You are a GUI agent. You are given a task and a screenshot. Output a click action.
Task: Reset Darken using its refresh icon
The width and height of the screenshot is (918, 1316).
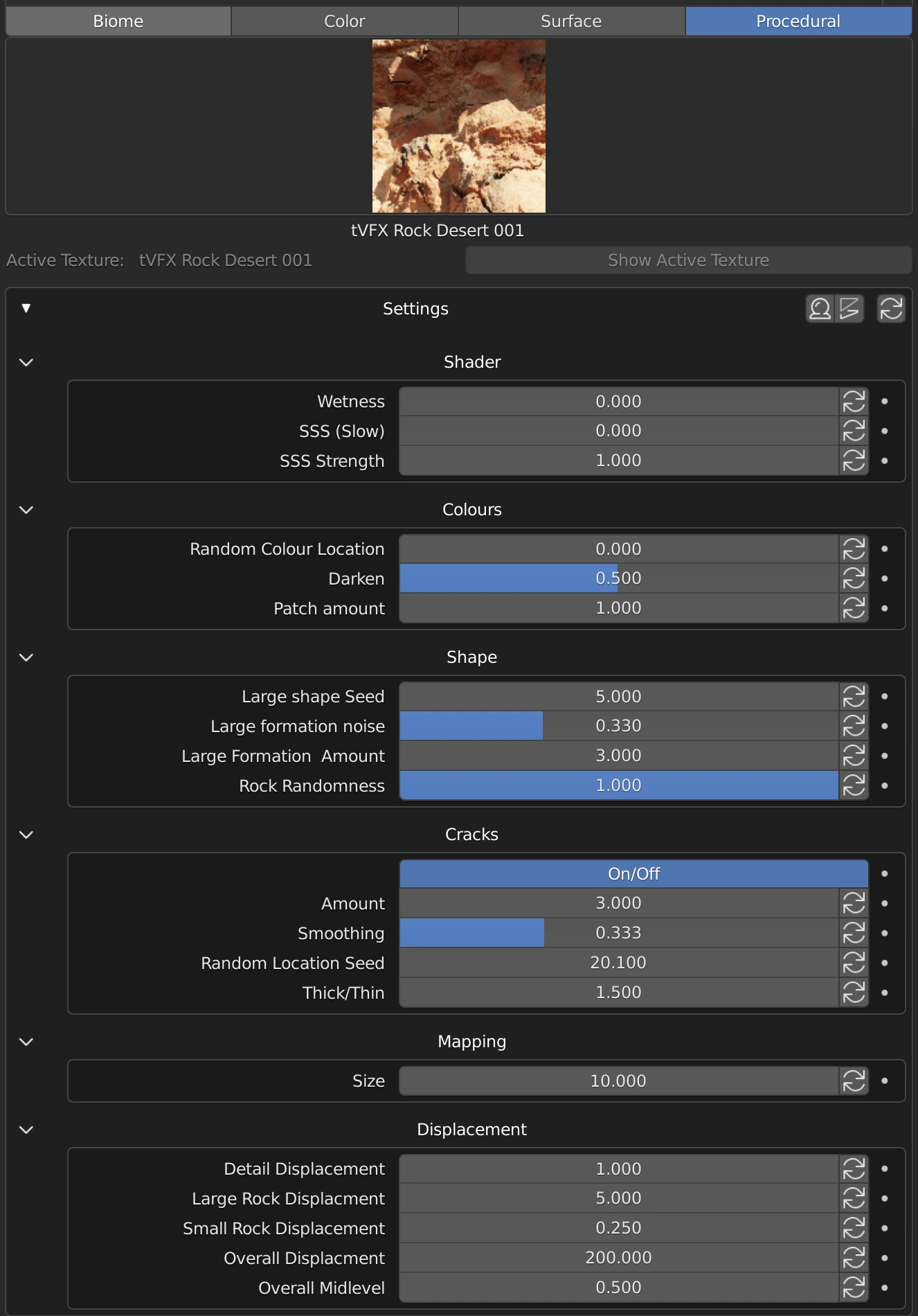point(854,578)
